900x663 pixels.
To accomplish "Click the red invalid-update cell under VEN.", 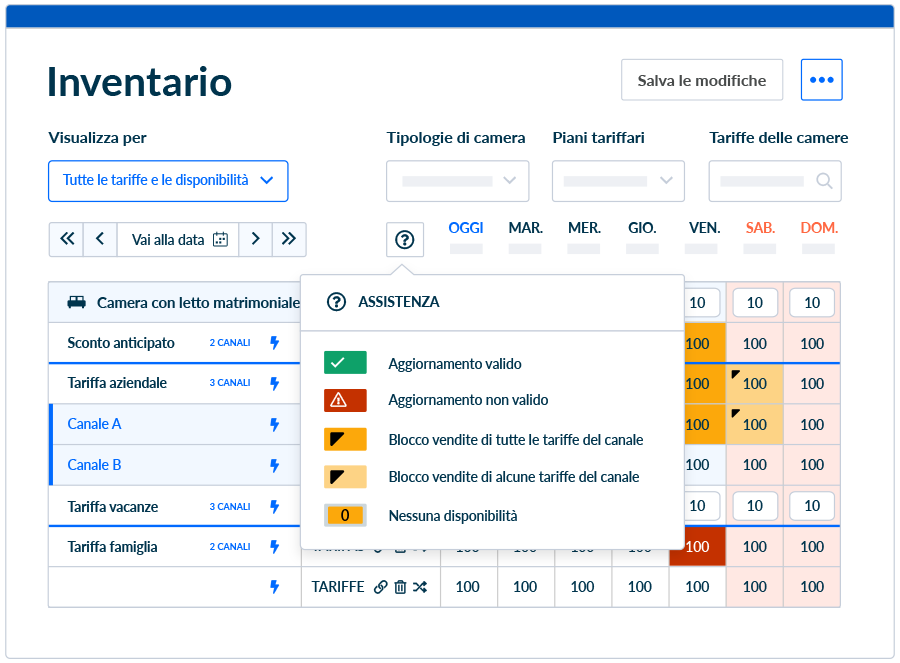I will (697, 547).
